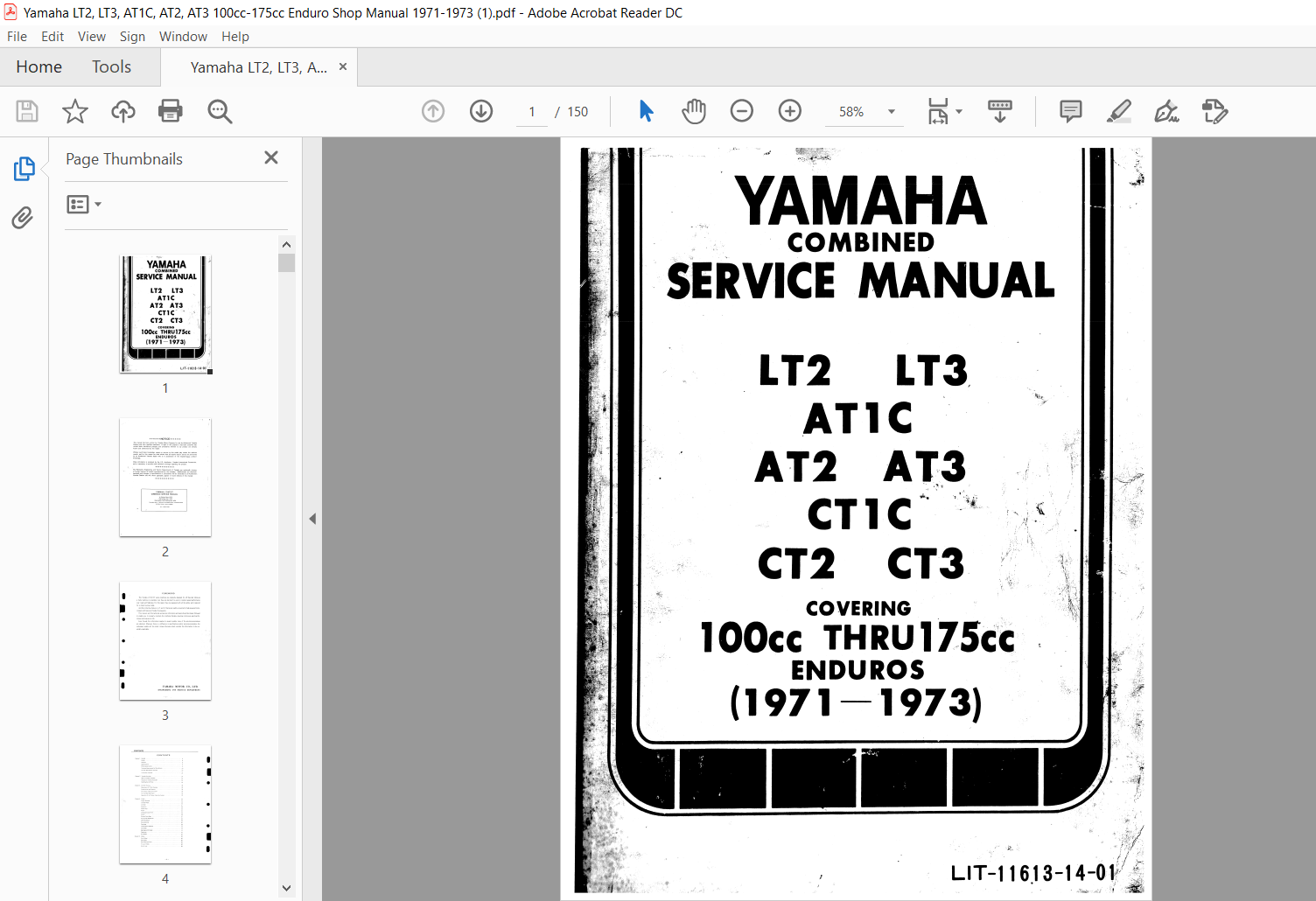
Task: Open the File menu
Action: (17, 36)
